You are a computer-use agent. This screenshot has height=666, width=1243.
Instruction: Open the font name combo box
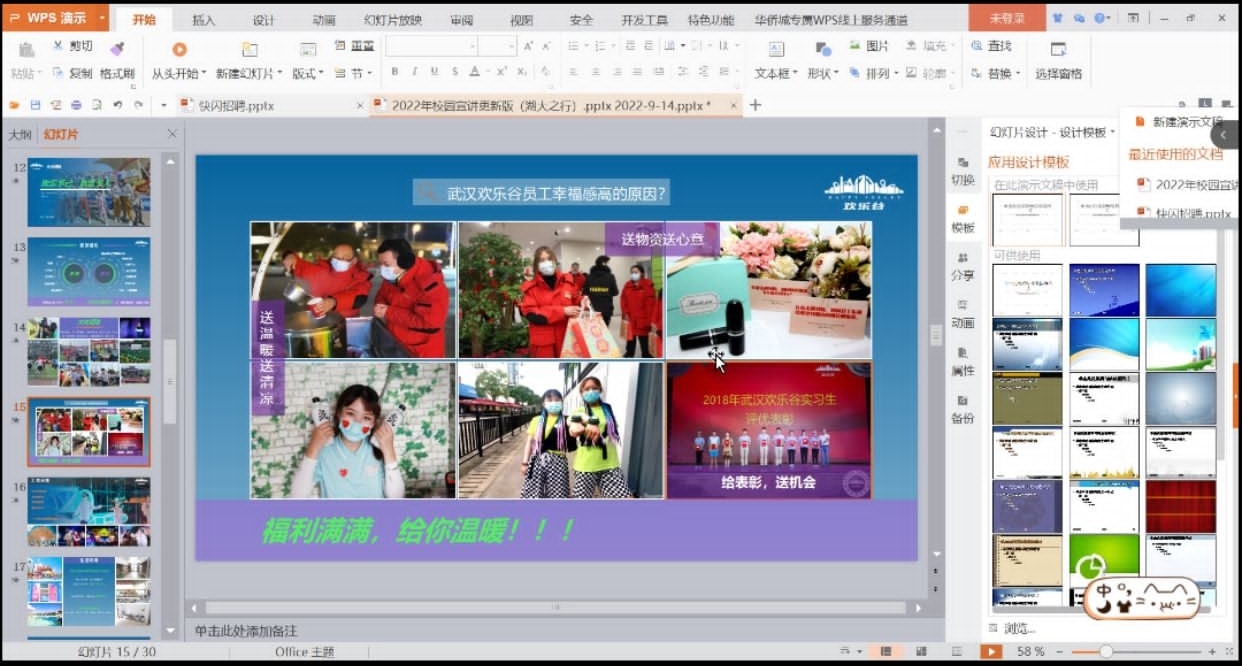432,46
